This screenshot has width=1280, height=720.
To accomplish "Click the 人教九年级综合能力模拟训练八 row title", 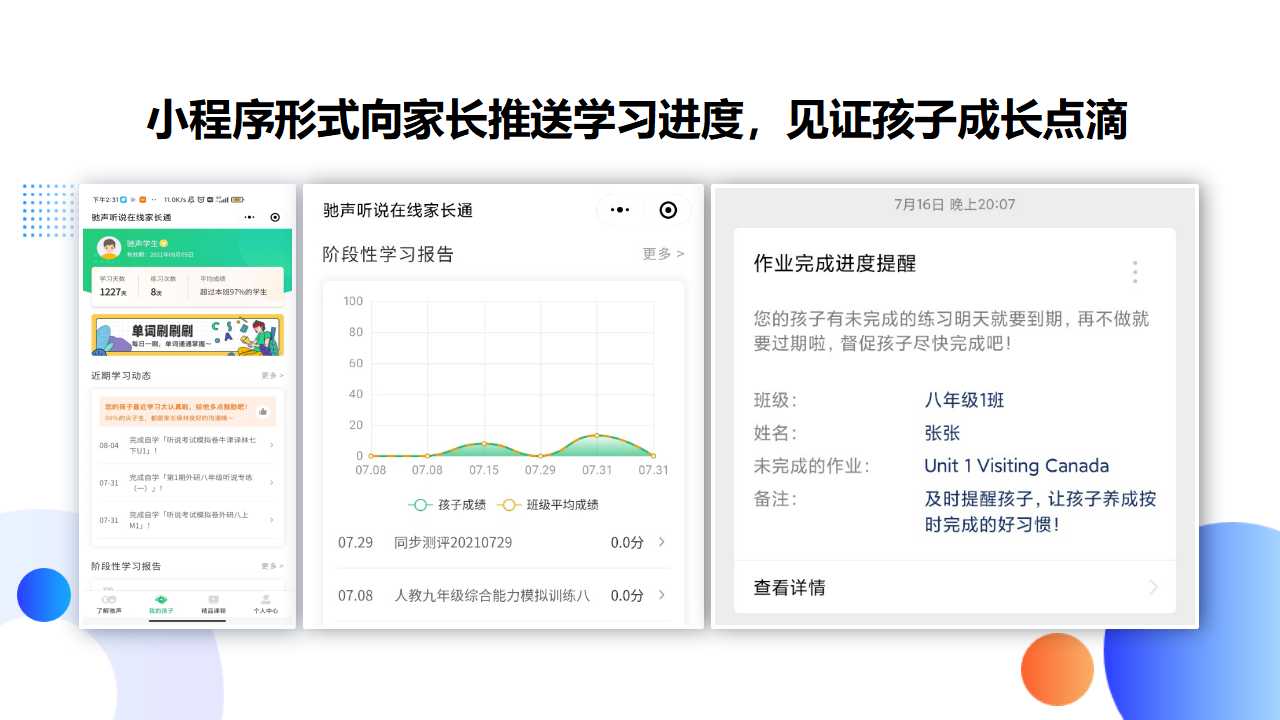I will pos(492,595).
